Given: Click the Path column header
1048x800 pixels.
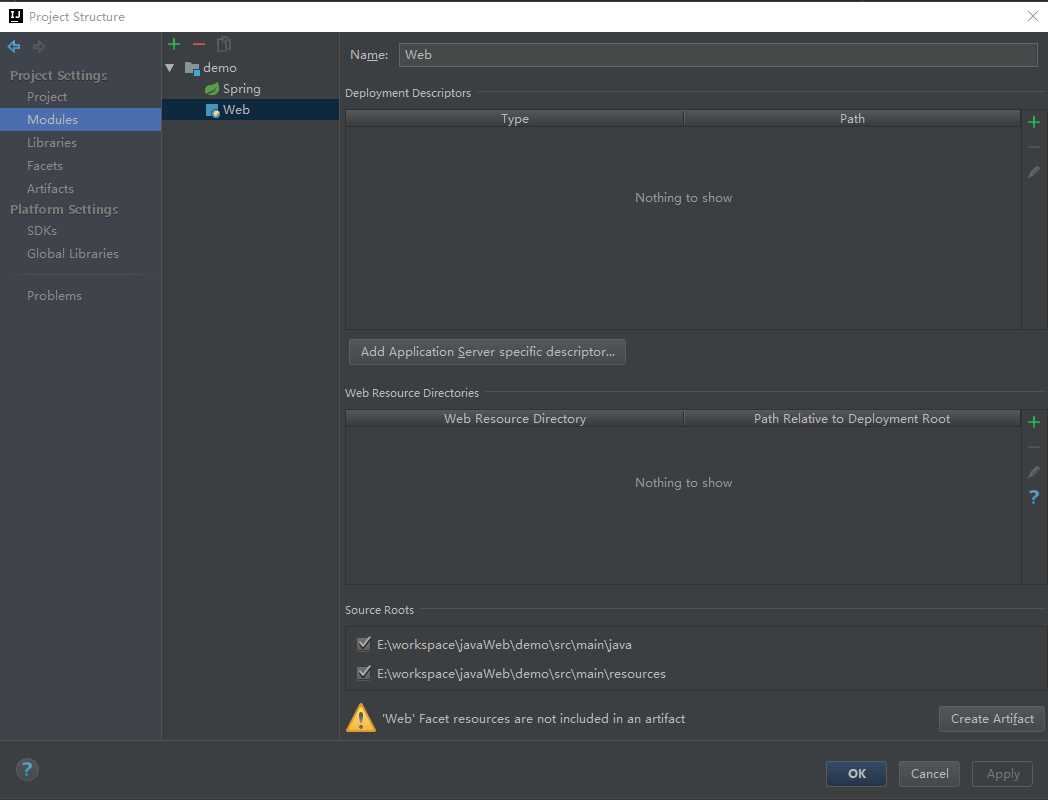Looking at the screenshot, I should [x=852, y=118].
